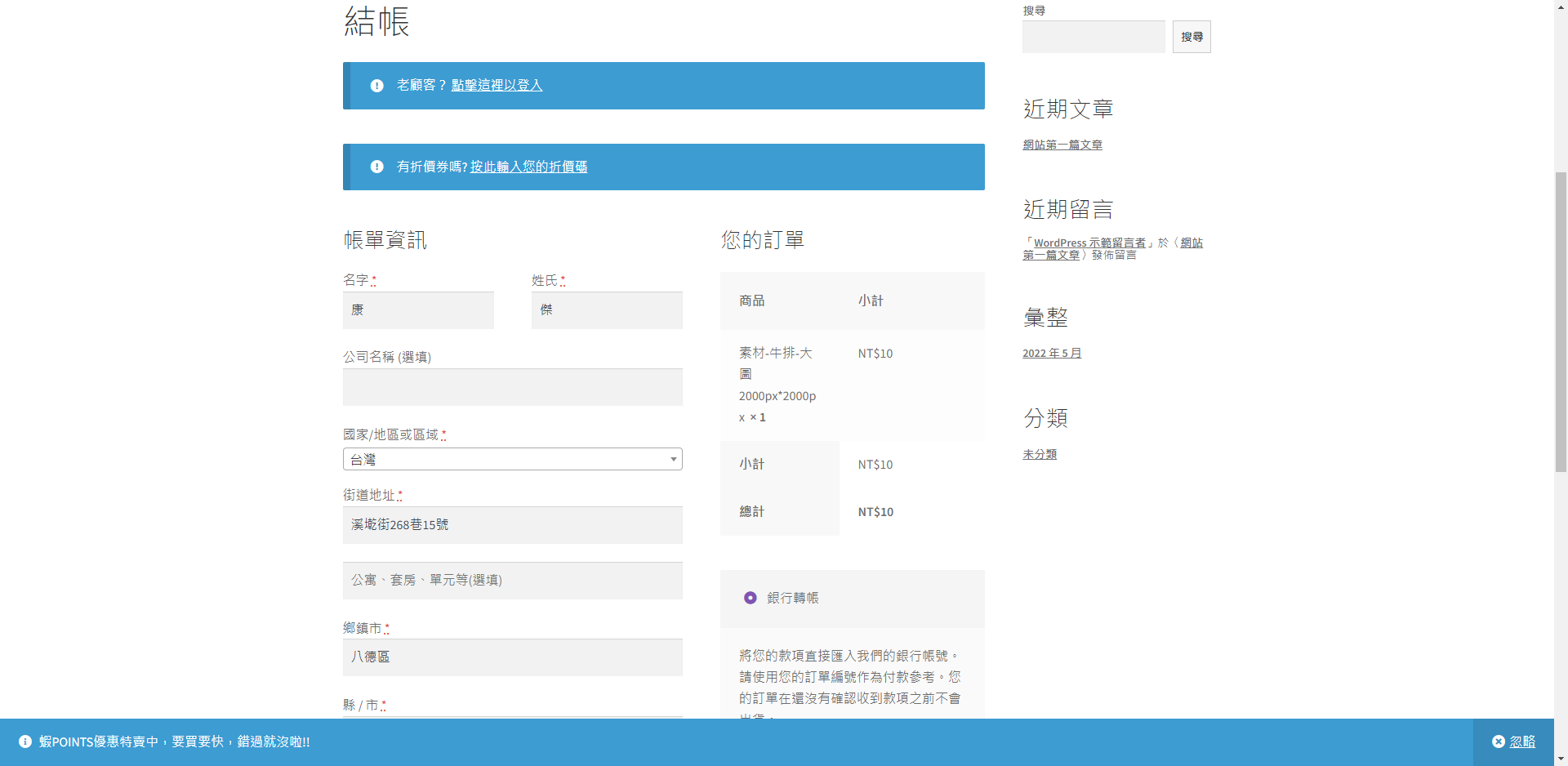Viewport: 1568px width, 766px height.
Task: Click the 公司名稱 company name field
Action: [x=512, y=387]
